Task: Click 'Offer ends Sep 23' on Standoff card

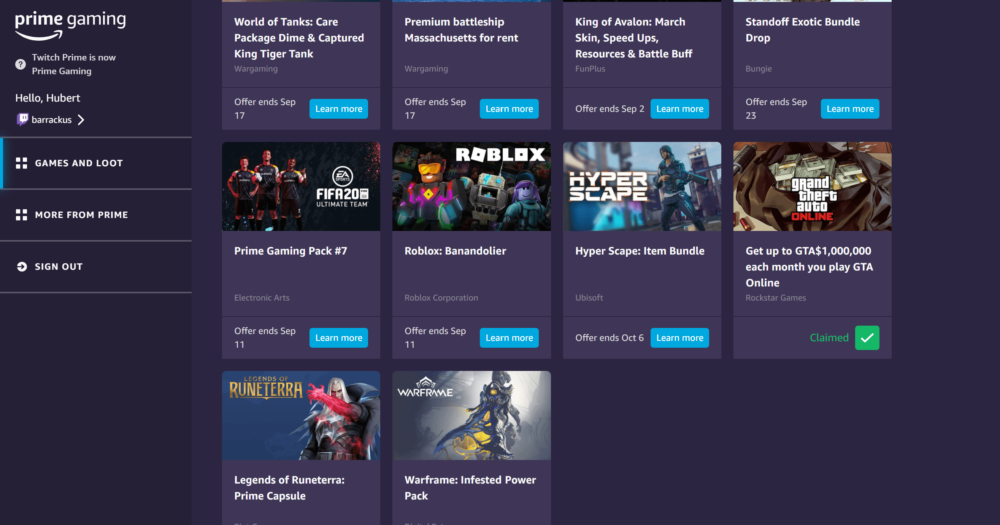Action: tap(776, 108)
